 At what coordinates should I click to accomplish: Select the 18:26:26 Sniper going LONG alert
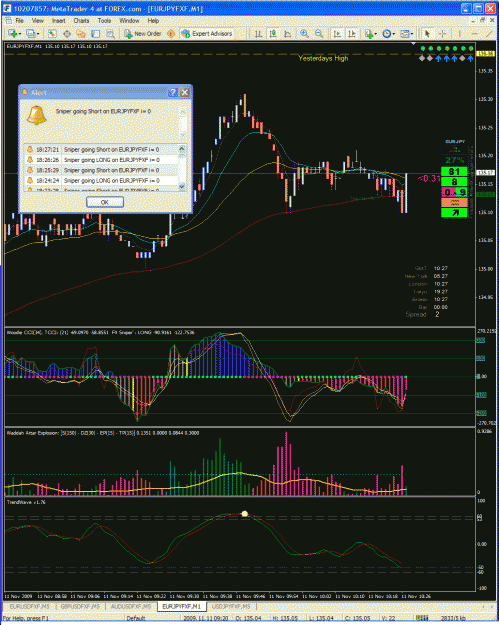tap(101, 160)
